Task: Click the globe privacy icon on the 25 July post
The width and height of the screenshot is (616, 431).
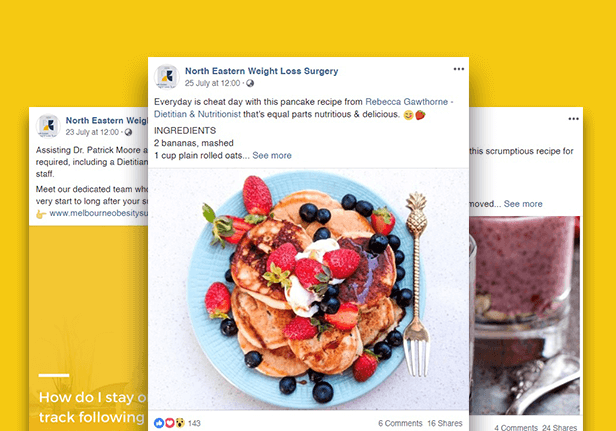Action: click(x=250, y=83)
